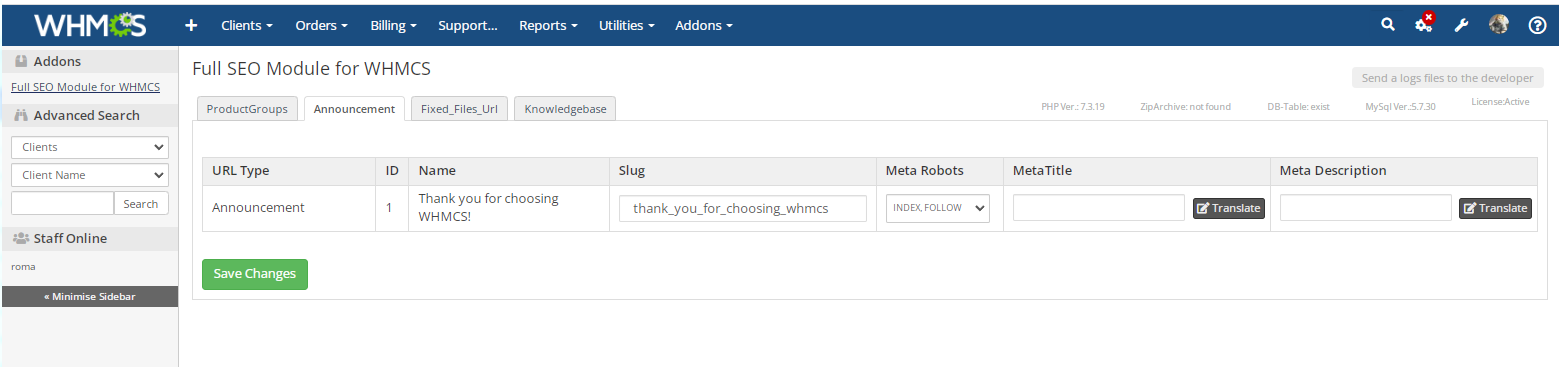
Task: Switch to the Knowledgebase tab
Action: (565, 109)
